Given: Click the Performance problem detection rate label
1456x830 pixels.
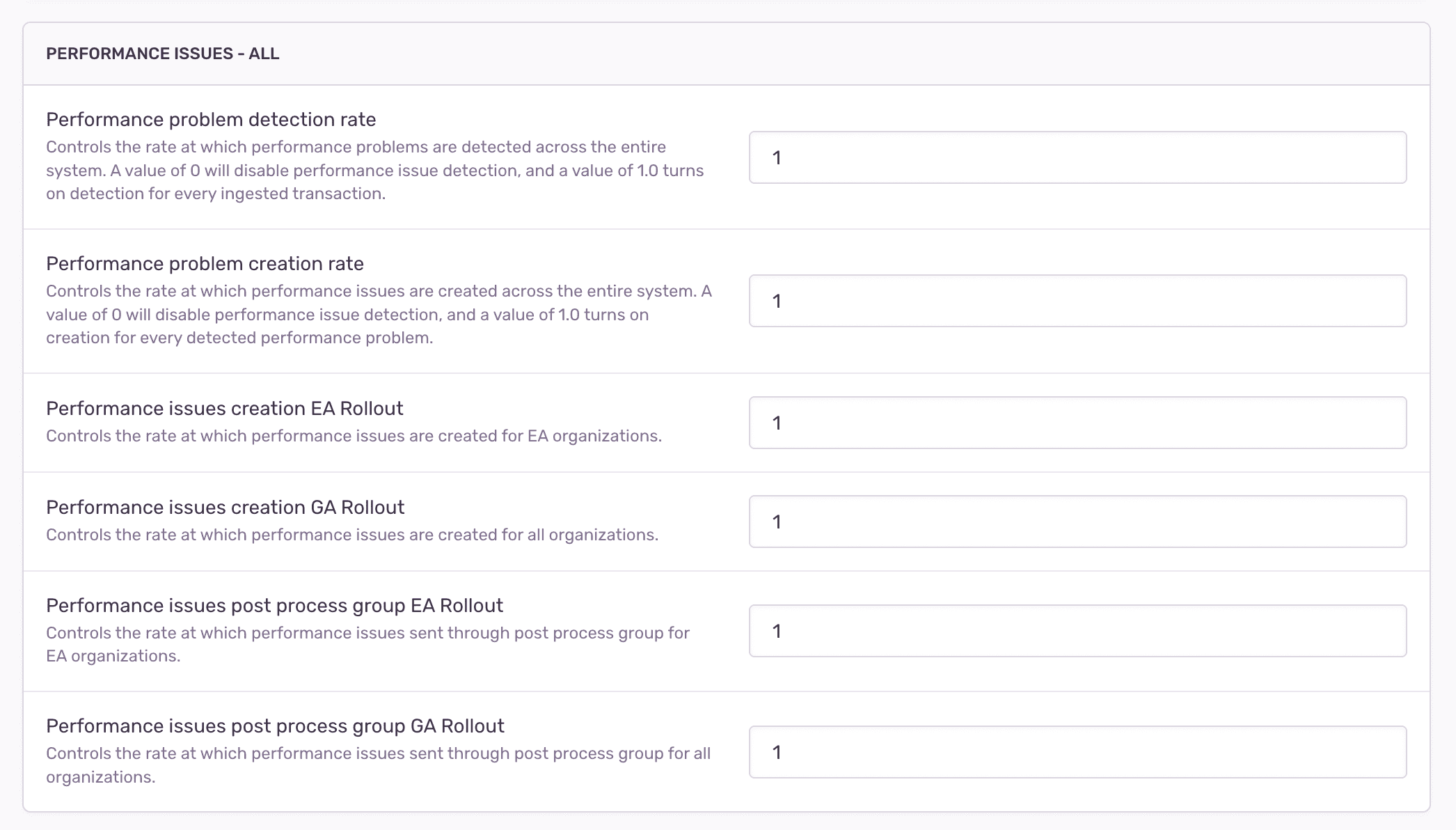Looking at the screenshot, I should click(210, 119).
